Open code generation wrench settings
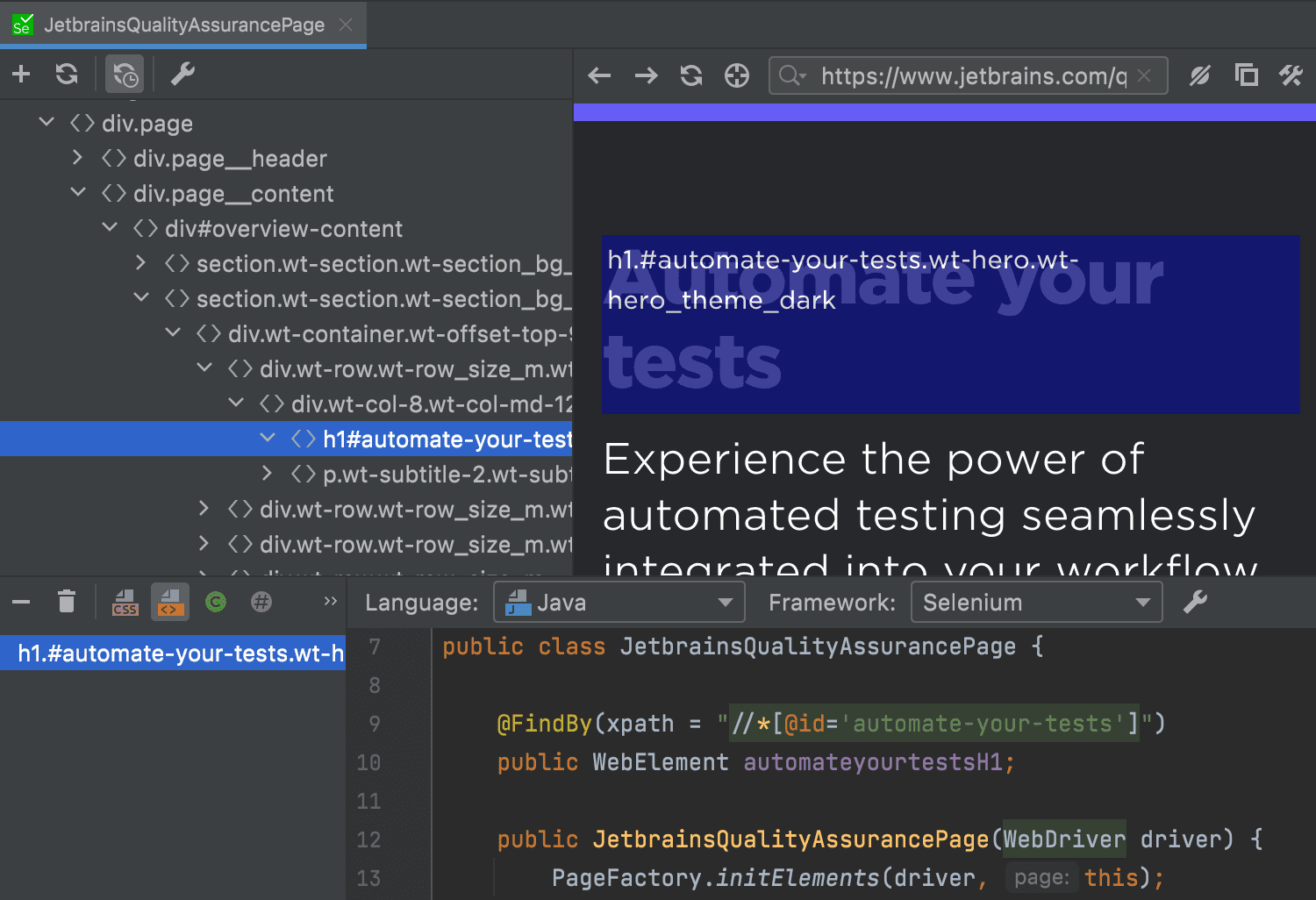The width and height of the screenshot is (1316, 900). coord(1195,603)
